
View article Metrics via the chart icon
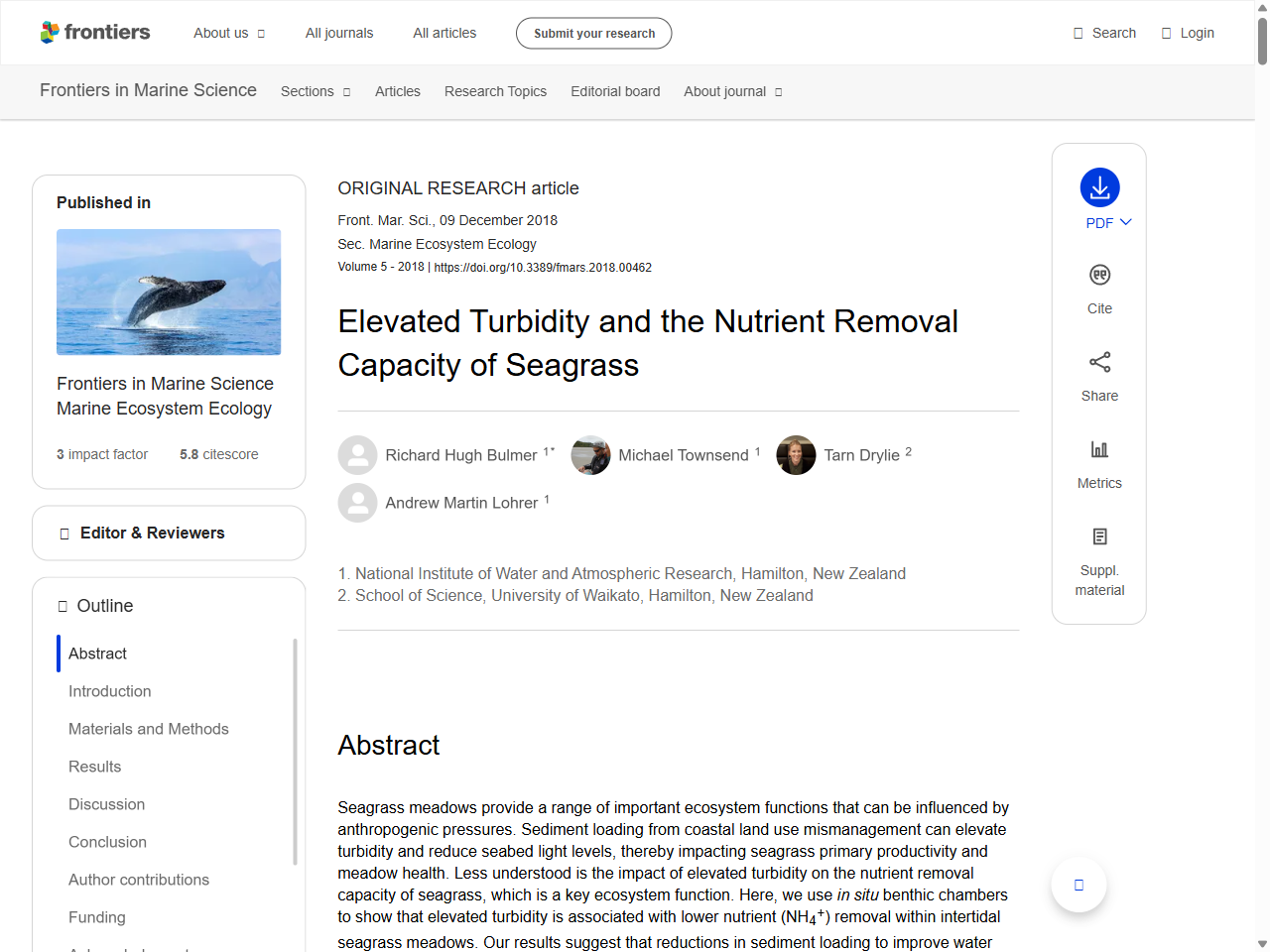(1099, 448)
